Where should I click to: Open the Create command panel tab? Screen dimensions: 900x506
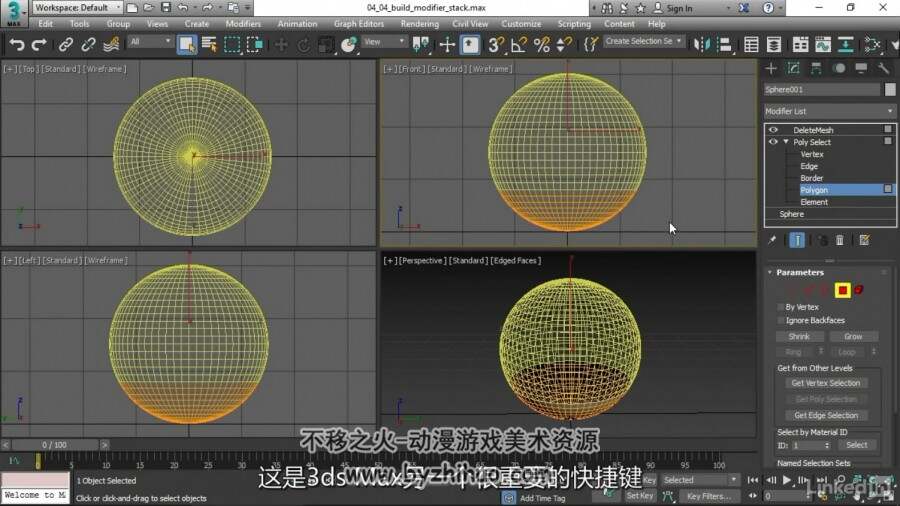[771, 69]
